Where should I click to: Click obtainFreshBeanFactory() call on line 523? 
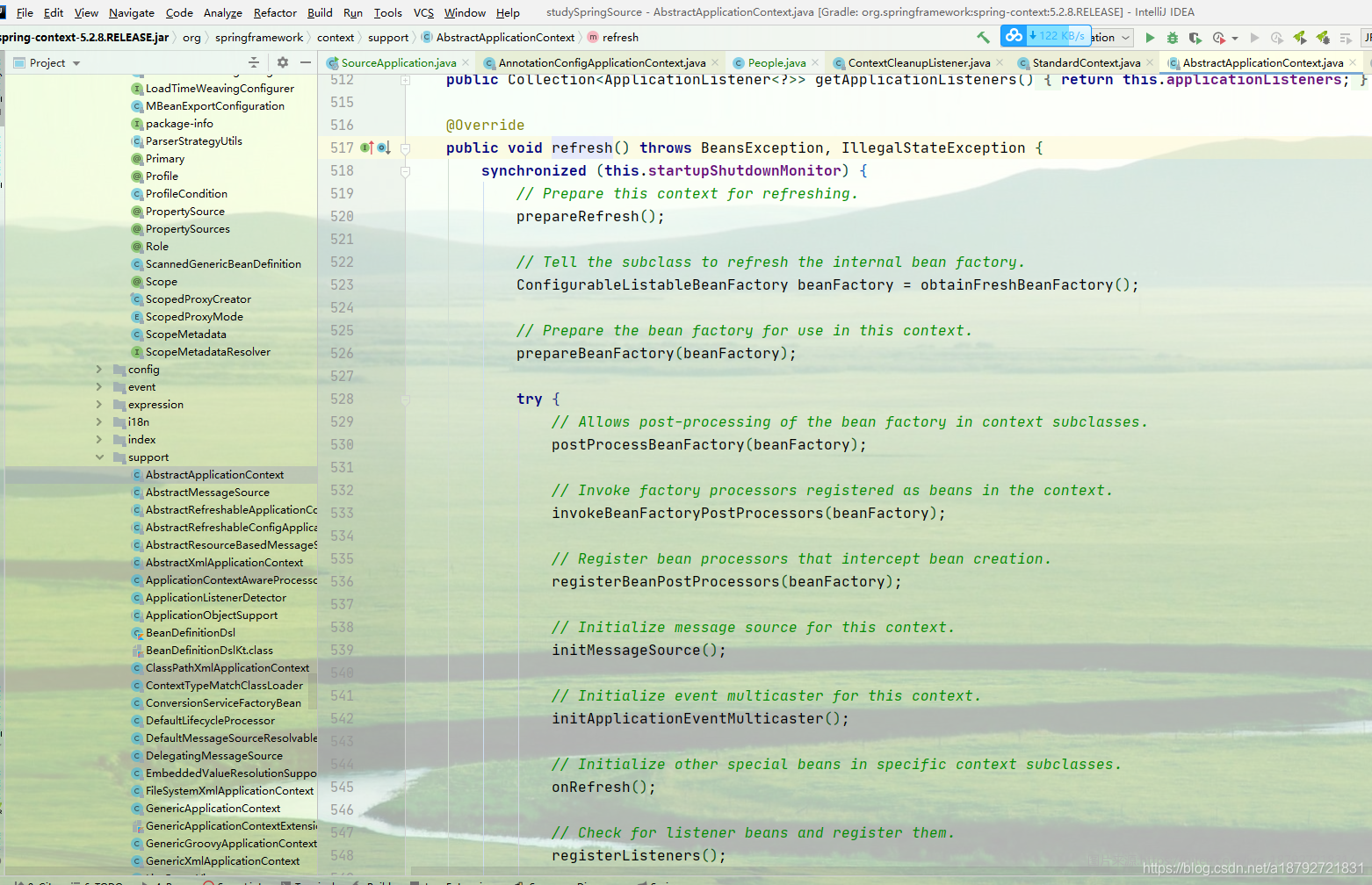[1029, 285]
